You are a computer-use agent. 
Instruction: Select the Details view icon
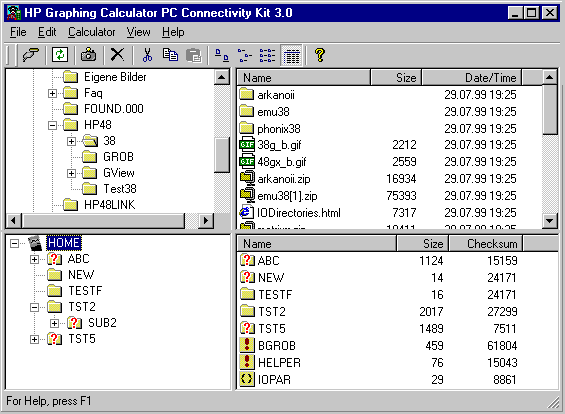(x=291, y=55)
